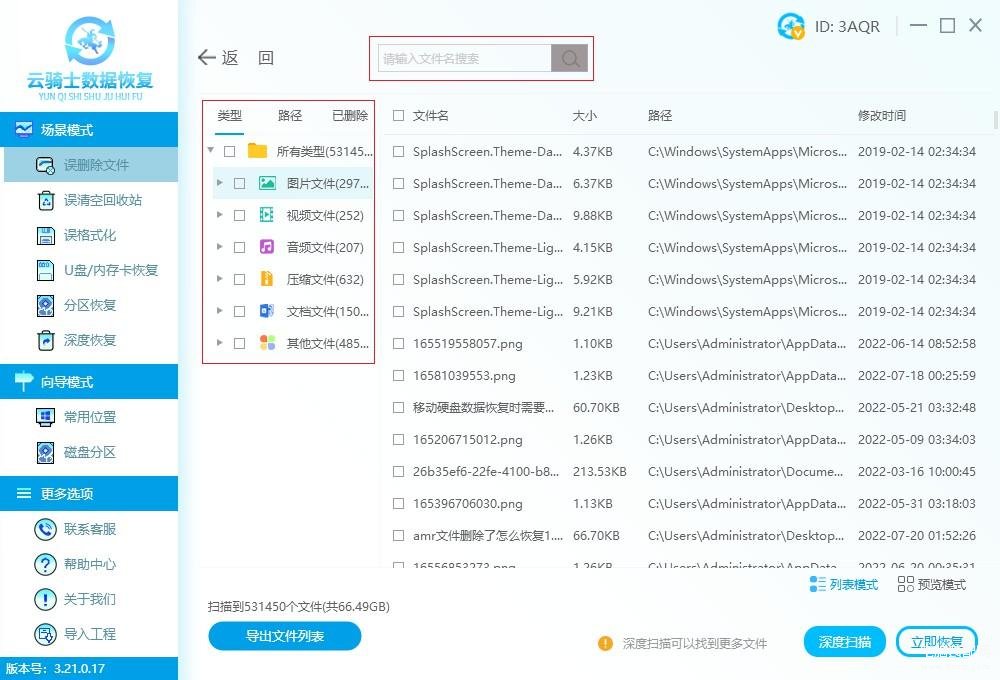Choose the 误格式化 disk icon
This screenshot has height=680, width=1000.
pyautogui.click(x=45, y=235)
